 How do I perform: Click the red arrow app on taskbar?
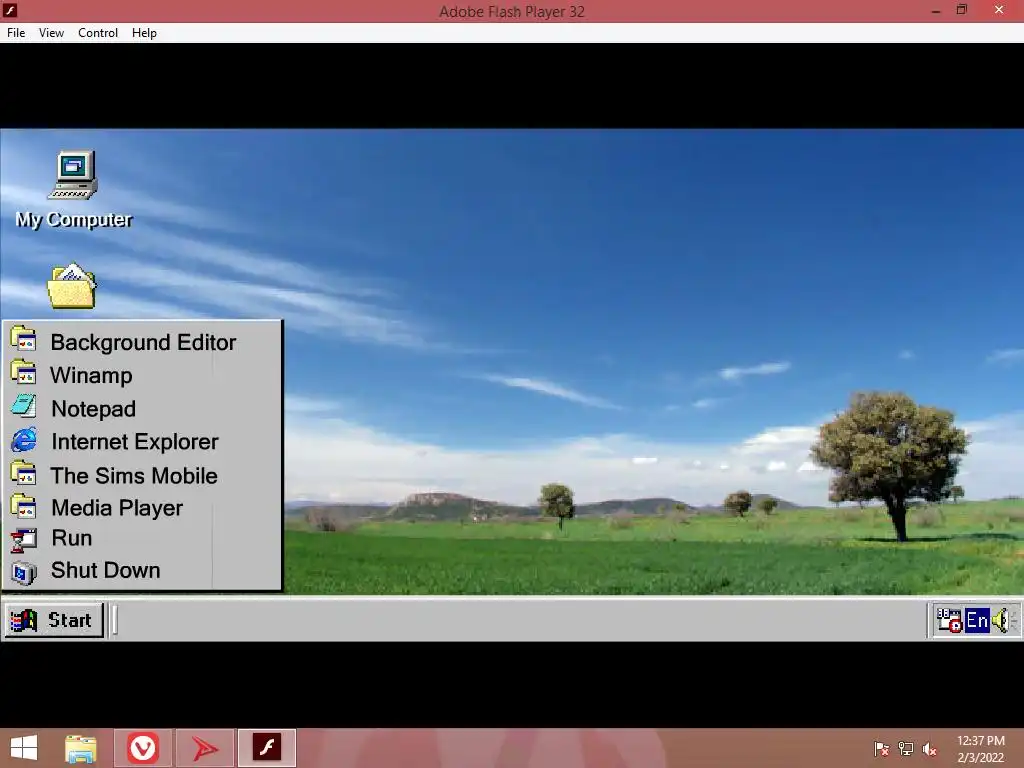tap(205, 748)
